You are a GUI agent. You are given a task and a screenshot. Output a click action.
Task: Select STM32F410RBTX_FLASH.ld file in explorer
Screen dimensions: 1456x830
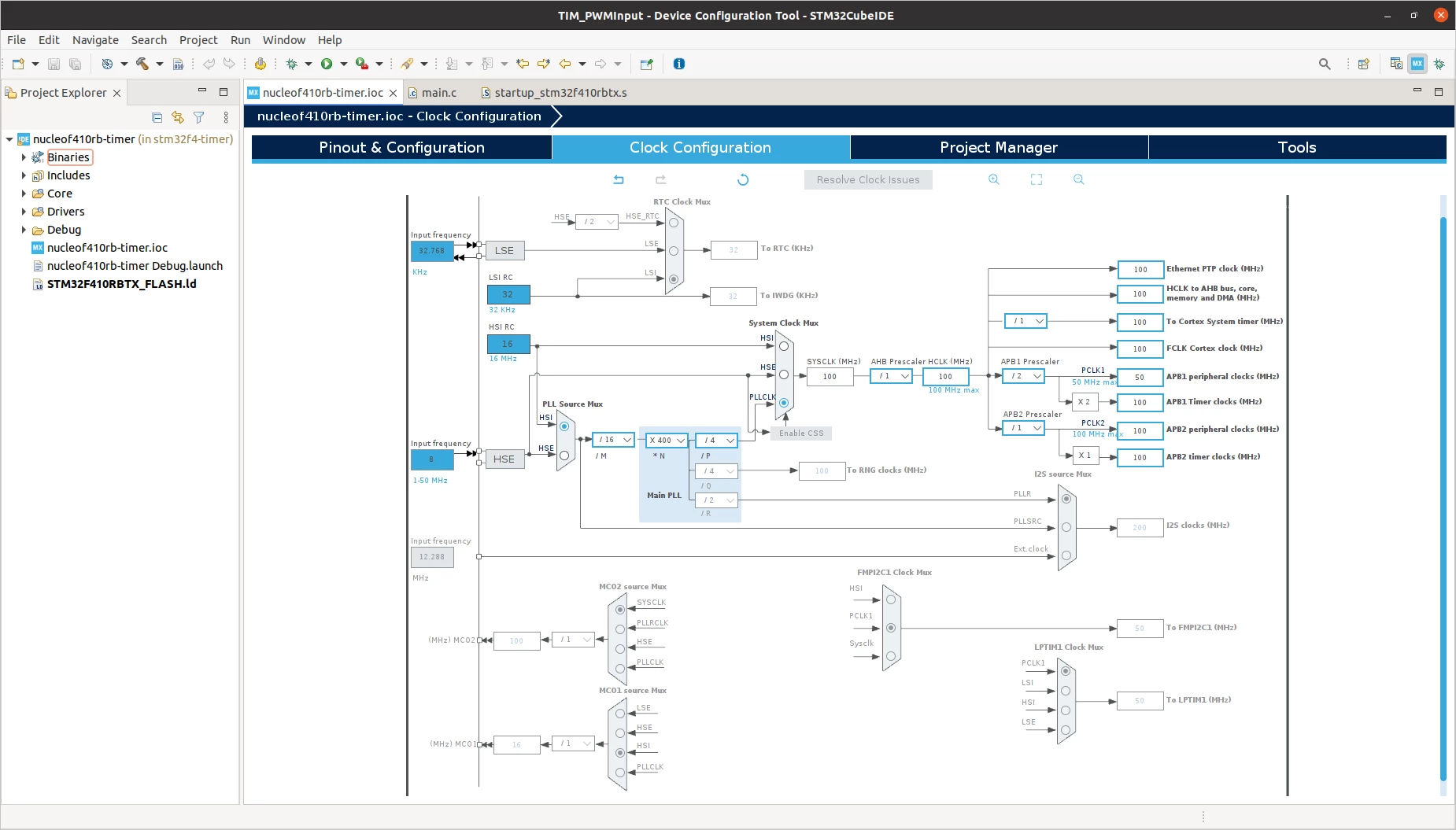121,284
